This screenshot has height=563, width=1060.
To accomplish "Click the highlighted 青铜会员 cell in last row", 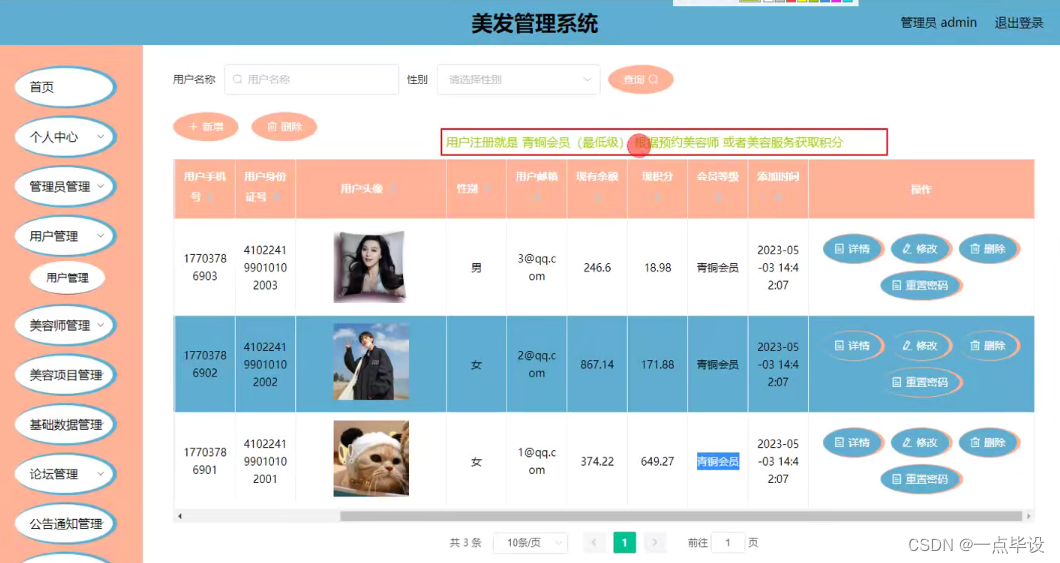I will (x=717, y=462).
